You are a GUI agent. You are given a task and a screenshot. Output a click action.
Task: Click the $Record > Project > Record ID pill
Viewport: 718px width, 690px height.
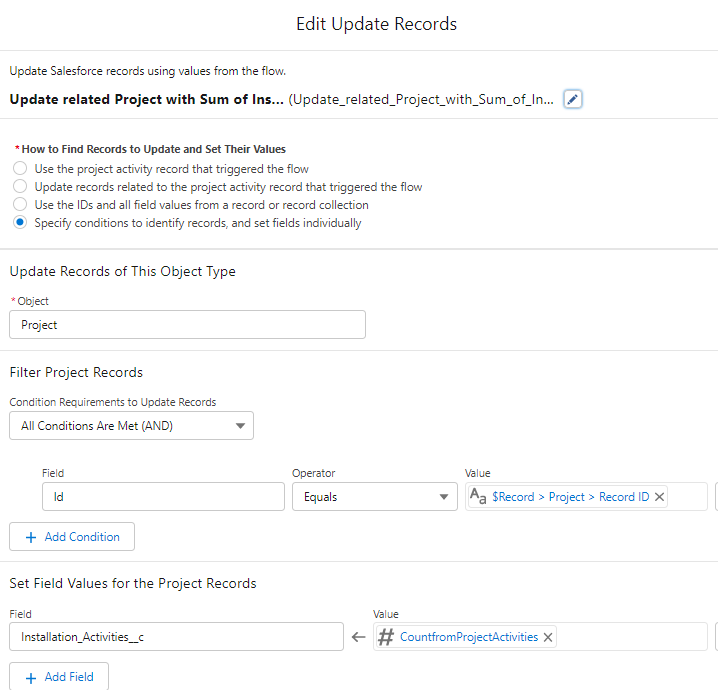point(570,497)
